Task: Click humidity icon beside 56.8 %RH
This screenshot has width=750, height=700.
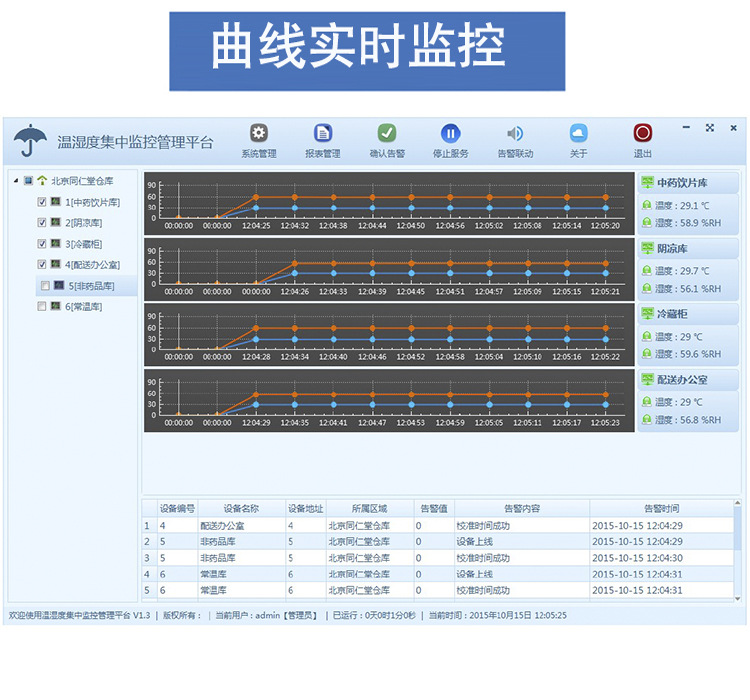Action: click(x=647, y=420)
